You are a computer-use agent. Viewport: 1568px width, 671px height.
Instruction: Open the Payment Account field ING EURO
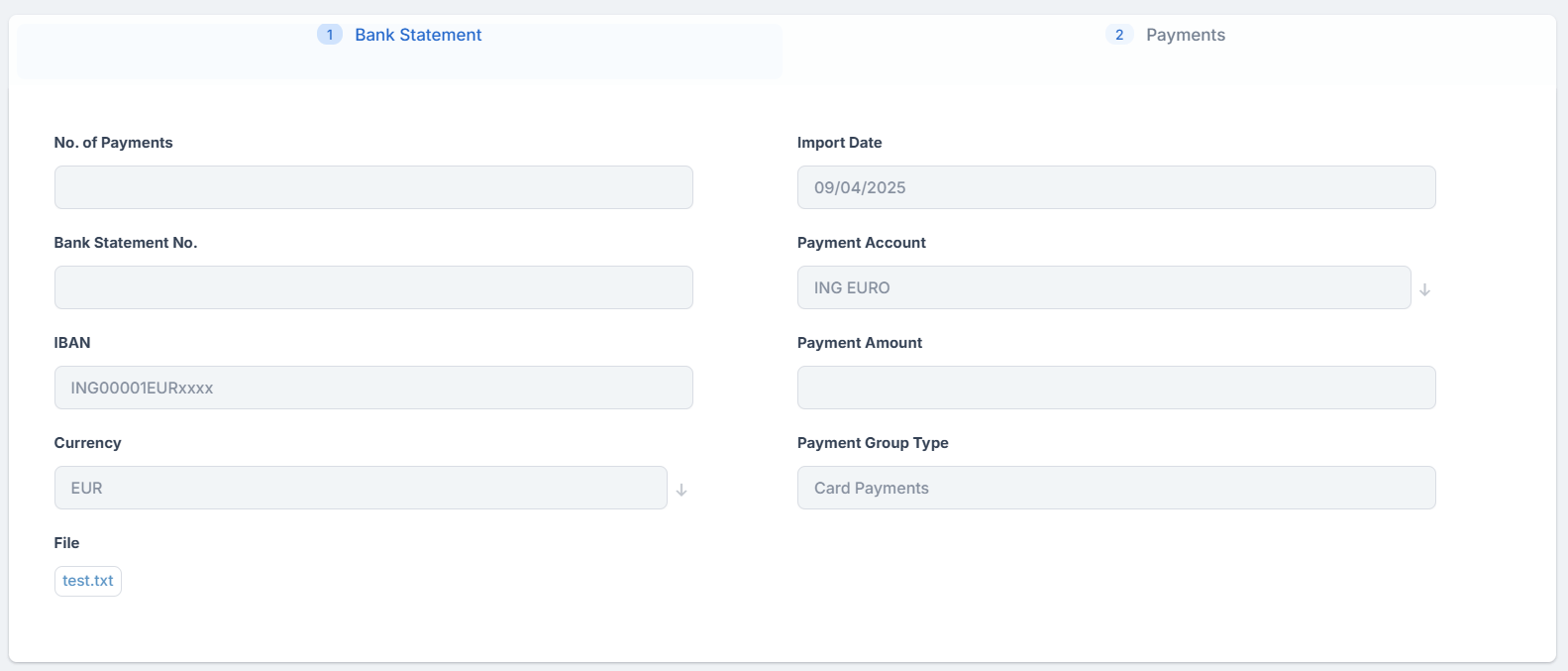pyautogui.click(x=1103, y=287)
